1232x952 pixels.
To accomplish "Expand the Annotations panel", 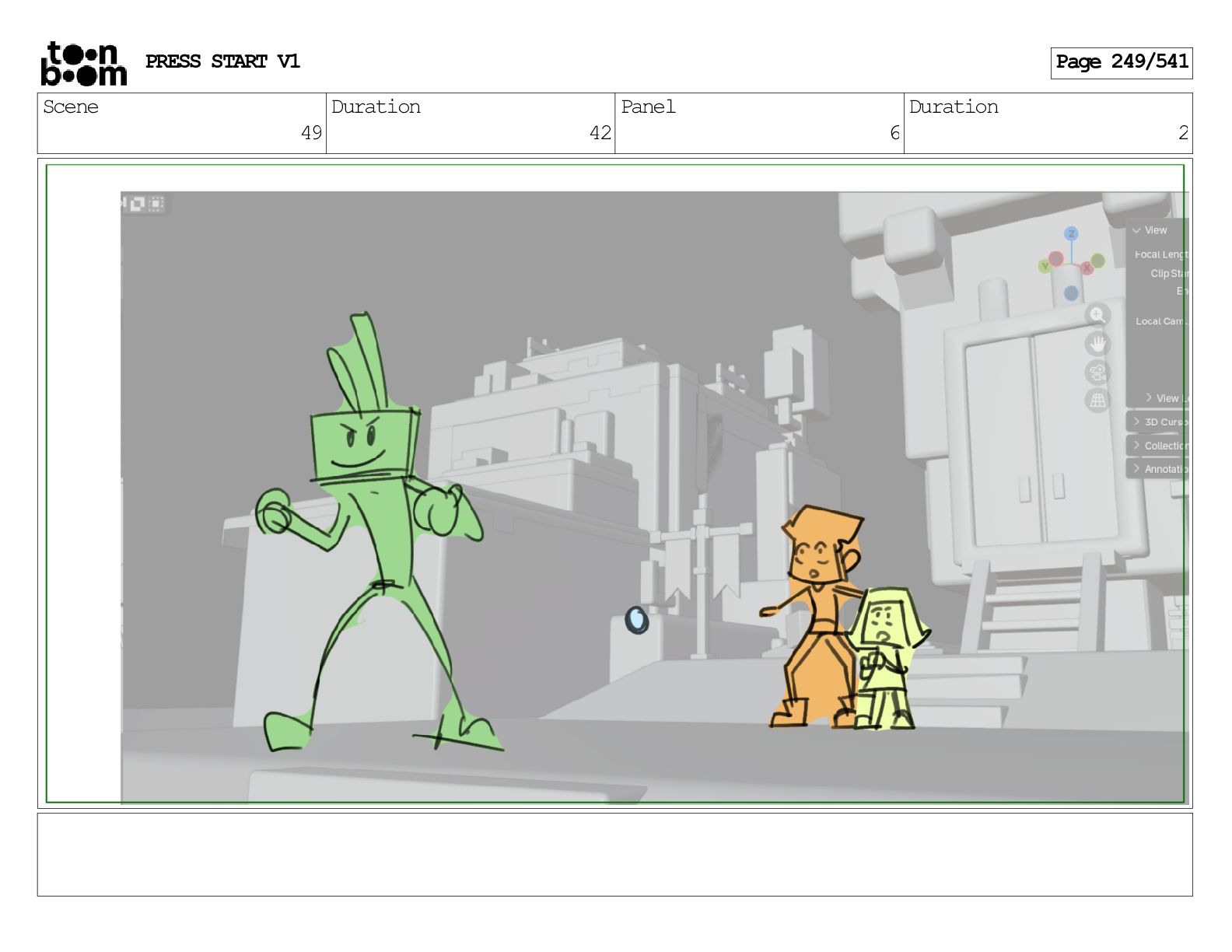I will (1159, 469).
